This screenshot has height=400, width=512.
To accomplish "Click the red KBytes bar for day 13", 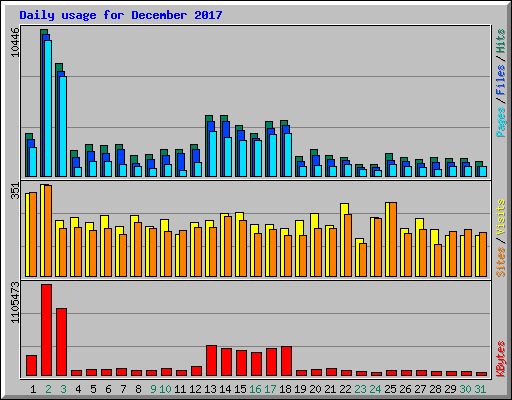I will click(211, 360).
